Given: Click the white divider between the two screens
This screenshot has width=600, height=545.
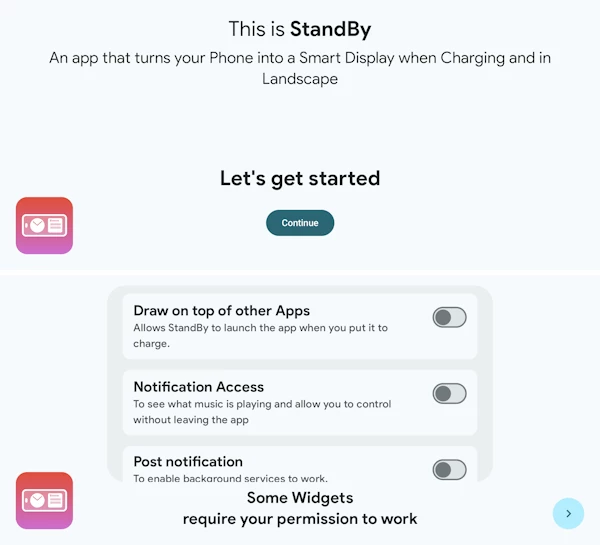Looking at the screenshot, I should coord(300,271).
